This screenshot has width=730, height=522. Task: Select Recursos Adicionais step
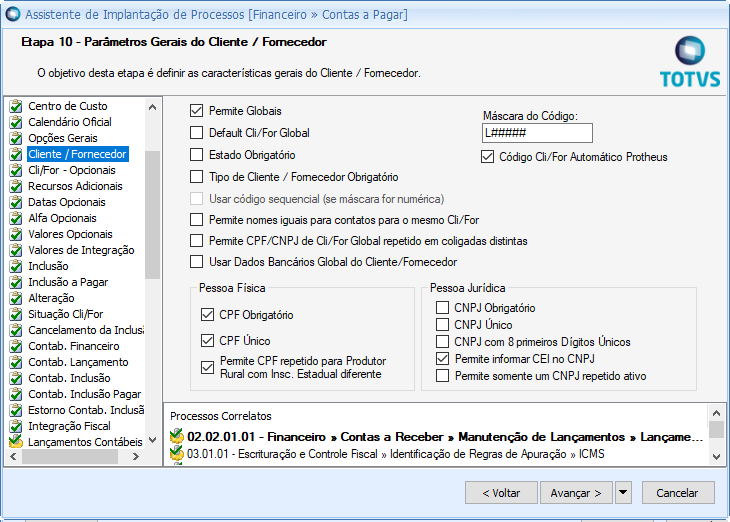click(75, 186)
